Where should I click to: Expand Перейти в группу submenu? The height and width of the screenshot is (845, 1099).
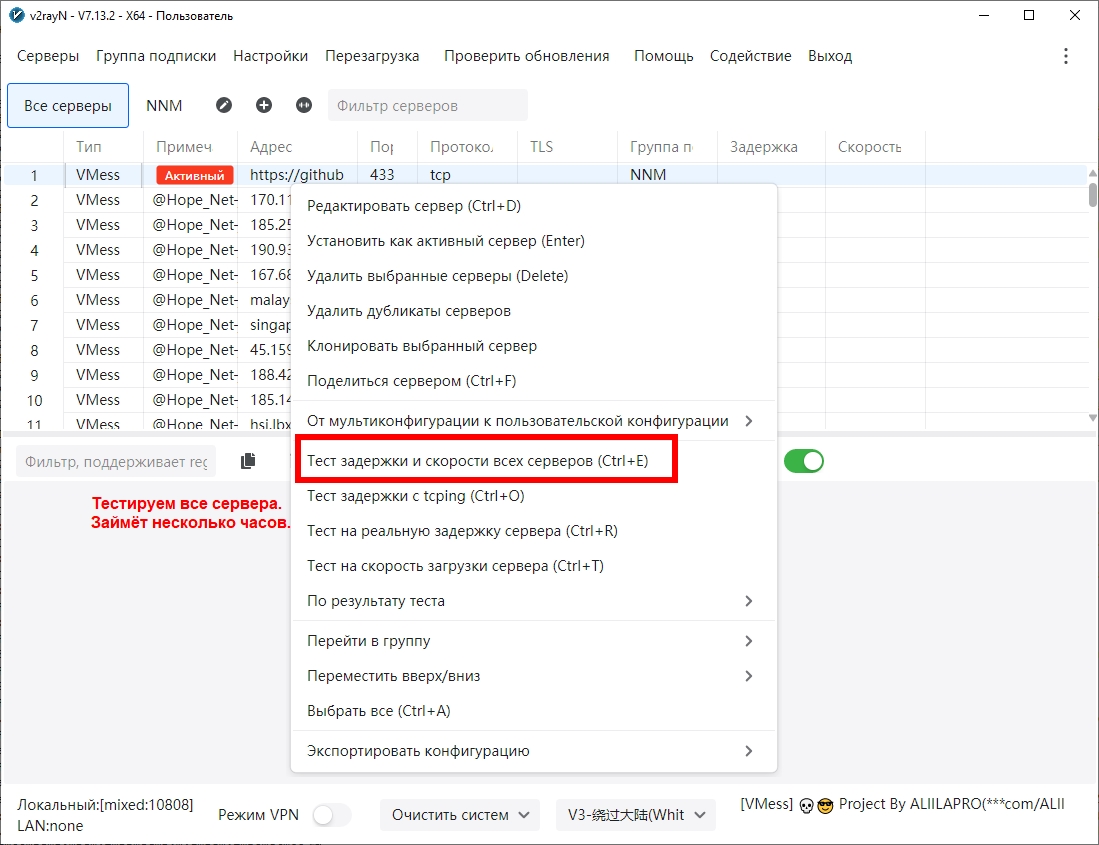coord(533,641)
